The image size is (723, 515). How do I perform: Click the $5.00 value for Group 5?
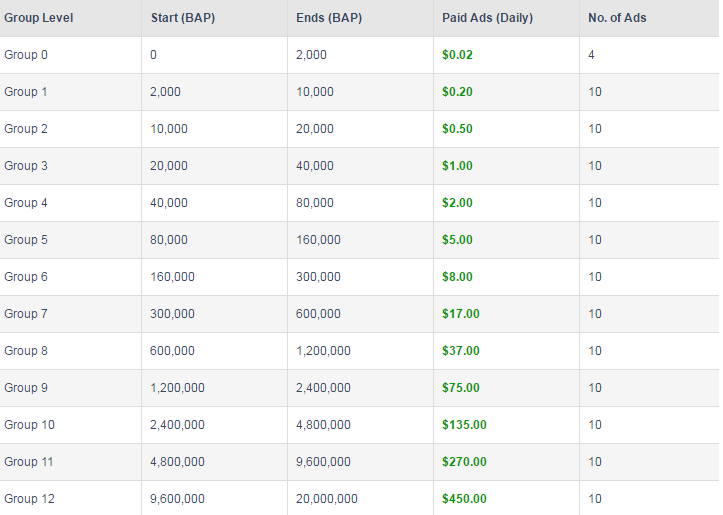click(x=457, y=240)
